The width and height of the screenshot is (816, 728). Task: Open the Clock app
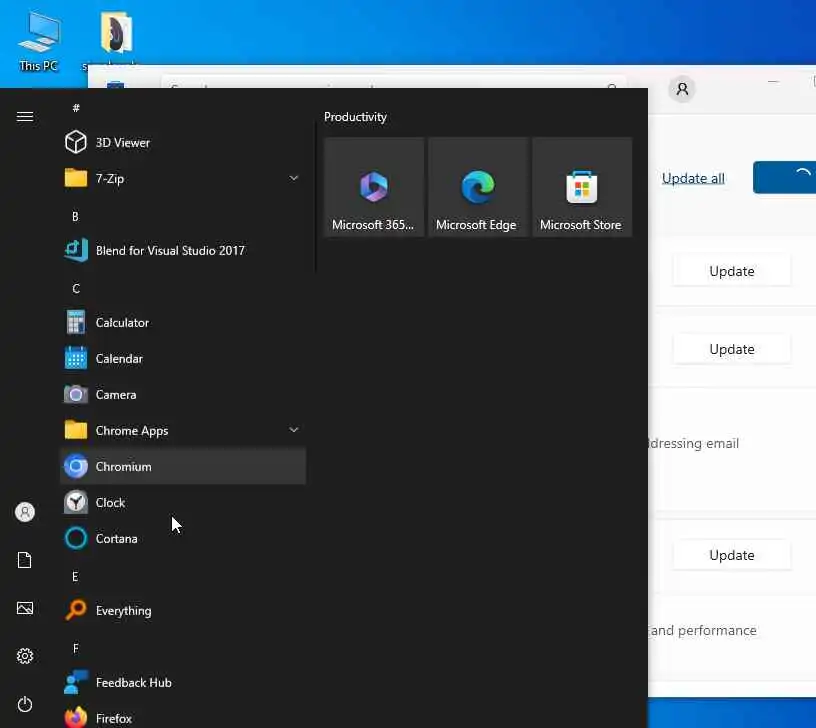(183, 502)
